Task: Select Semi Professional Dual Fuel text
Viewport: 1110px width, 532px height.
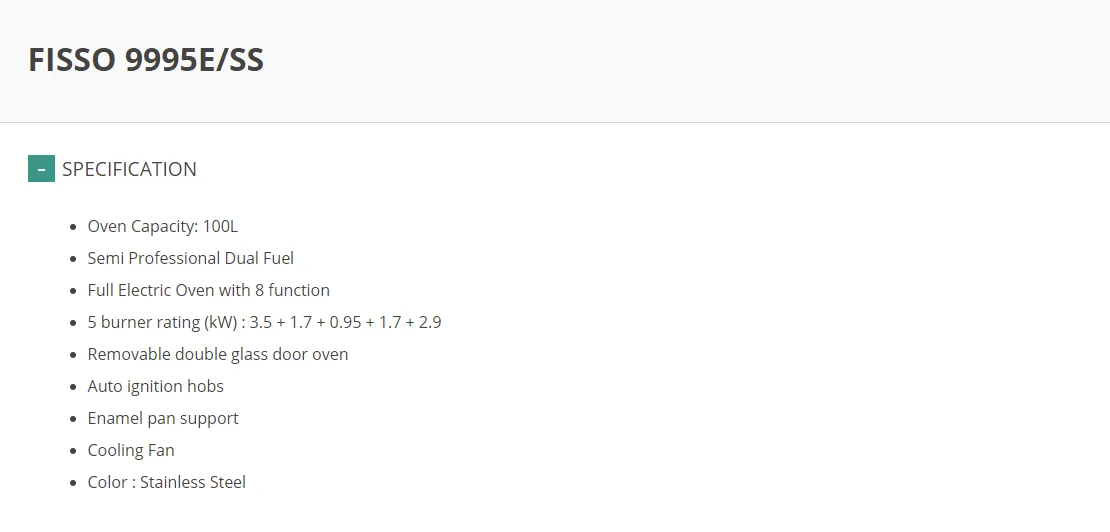Action: pyautogui.click(x=190, y=258)
